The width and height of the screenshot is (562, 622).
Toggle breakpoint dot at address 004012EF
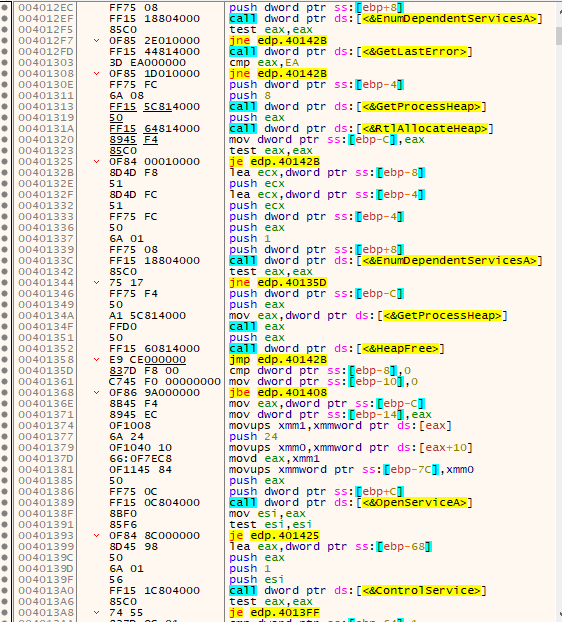point(4,18)
